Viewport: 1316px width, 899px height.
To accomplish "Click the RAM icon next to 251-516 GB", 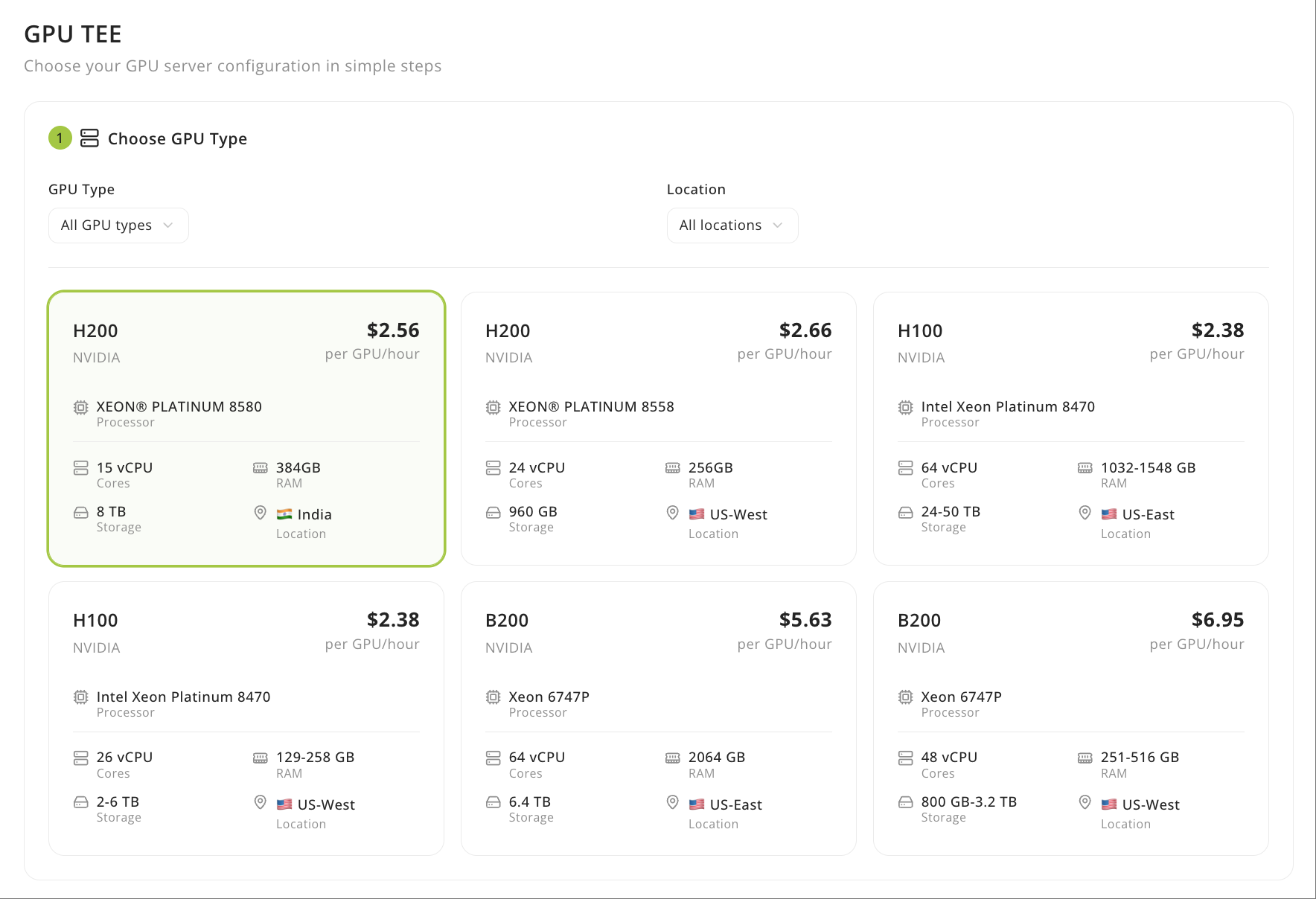I will (1085, 758).
